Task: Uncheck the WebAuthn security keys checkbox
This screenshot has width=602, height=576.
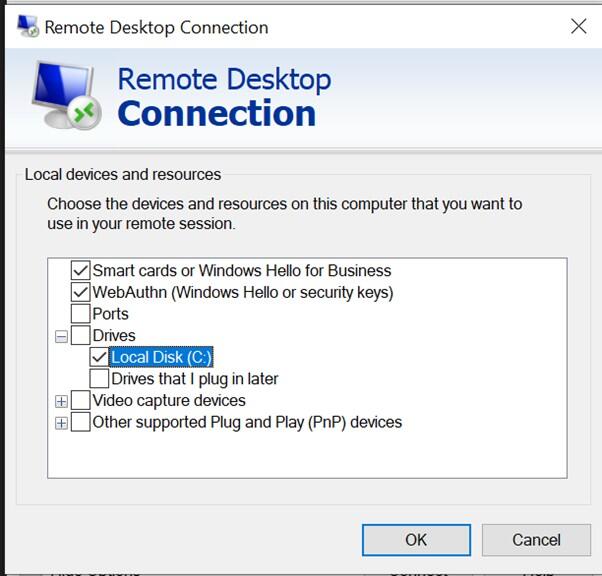Action: point(81,292)
